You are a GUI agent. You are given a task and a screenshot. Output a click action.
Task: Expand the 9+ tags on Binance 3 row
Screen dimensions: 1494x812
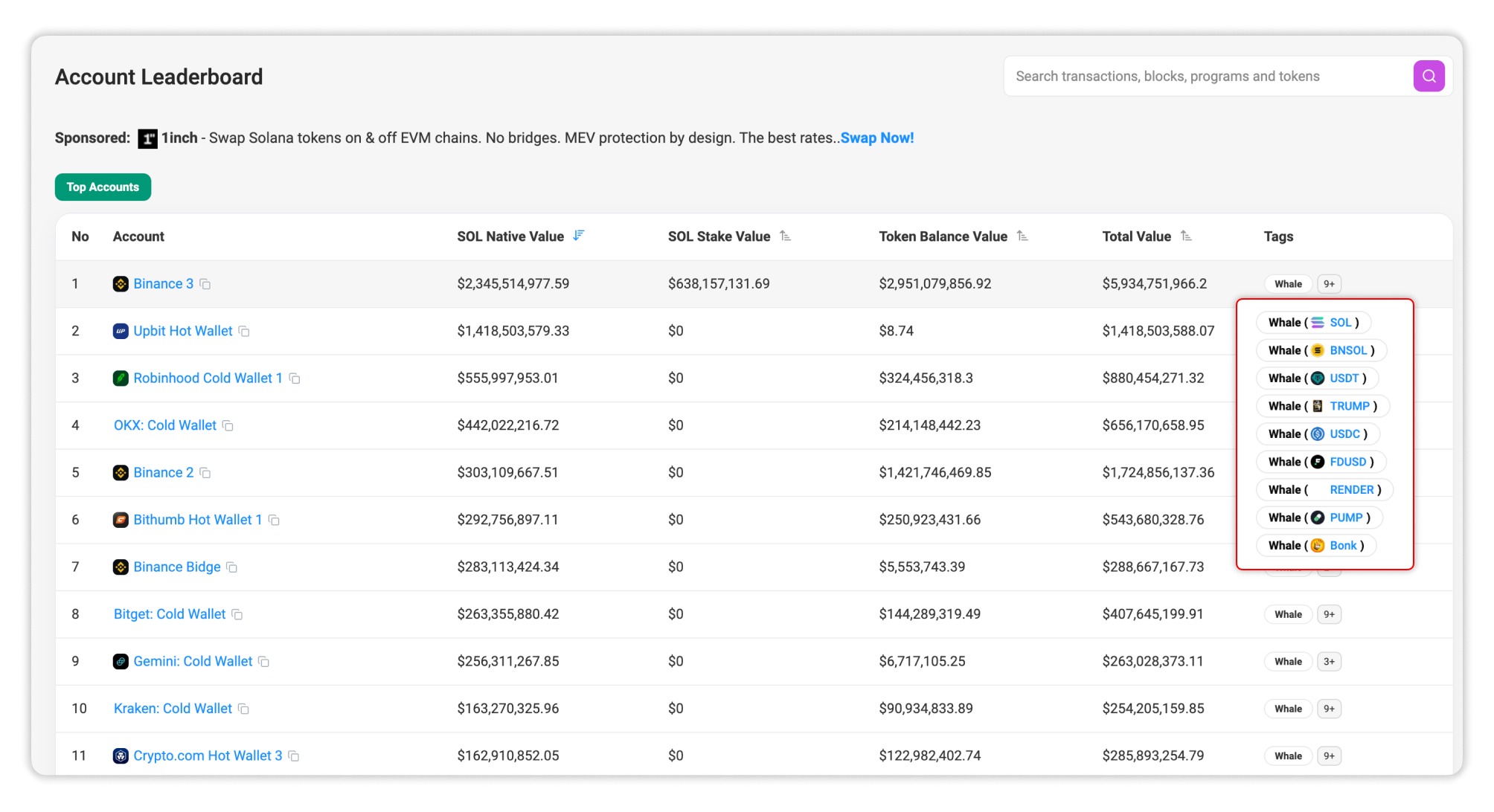1329,283
